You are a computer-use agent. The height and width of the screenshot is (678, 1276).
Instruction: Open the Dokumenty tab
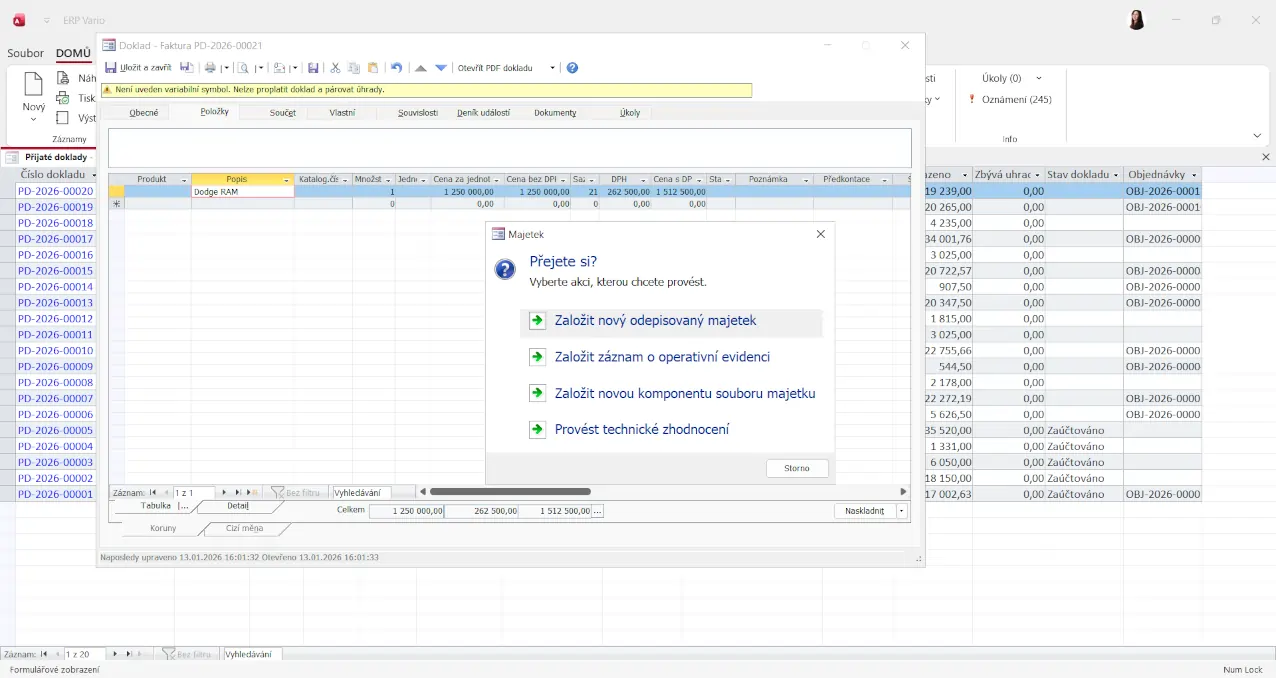point(555,113)
